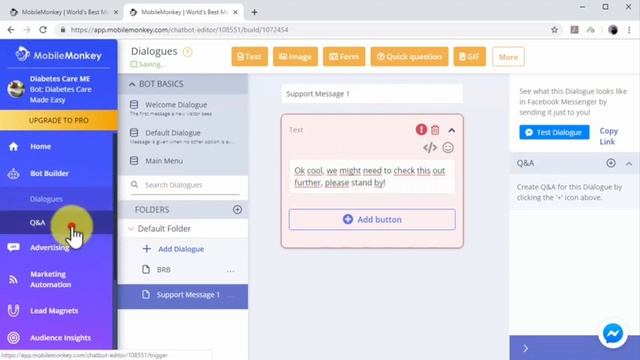Add a Q&A with plus icon
Image resolution: width=640 pixels, height=360 pixels.
(x=611, y=163)
